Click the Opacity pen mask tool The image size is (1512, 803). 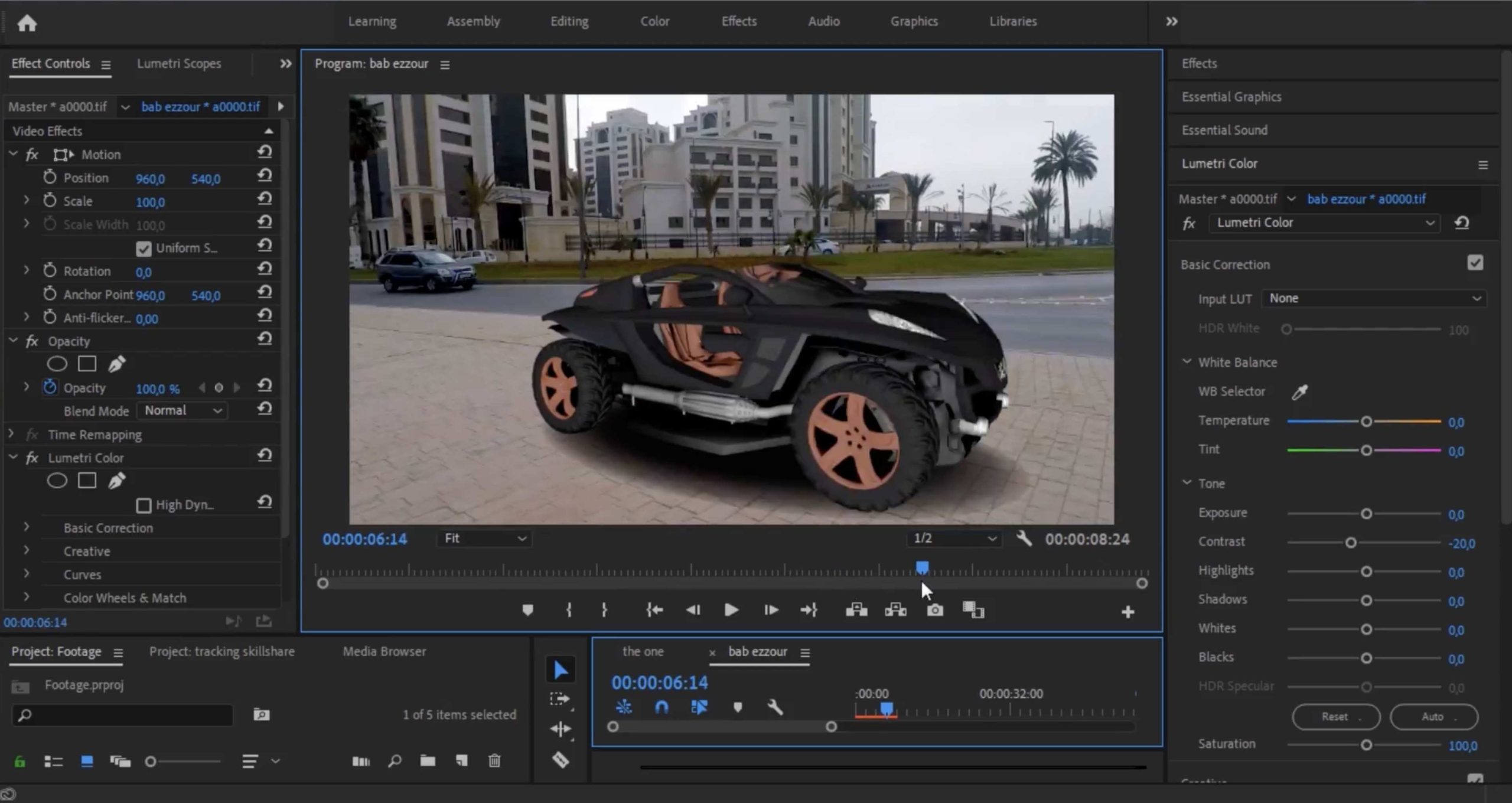tap(117, 364)
